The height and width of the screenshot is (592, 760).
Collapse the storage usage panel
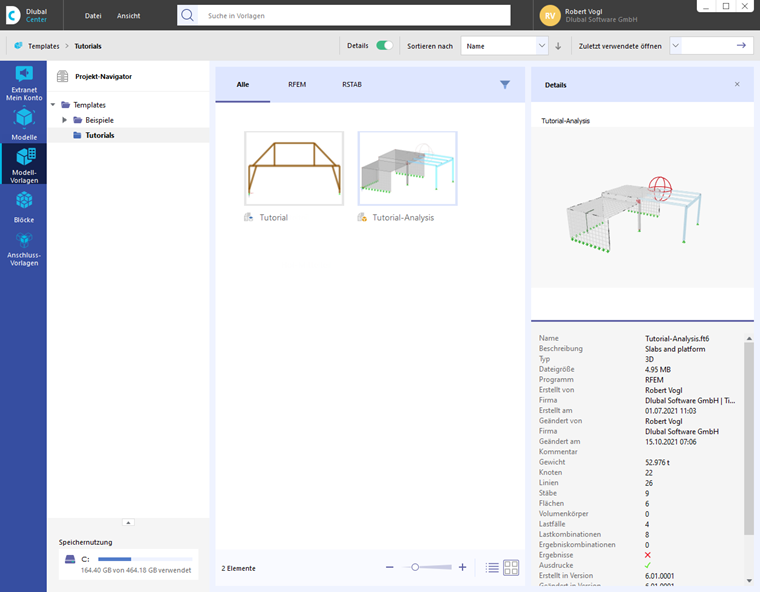coord(128,522)
